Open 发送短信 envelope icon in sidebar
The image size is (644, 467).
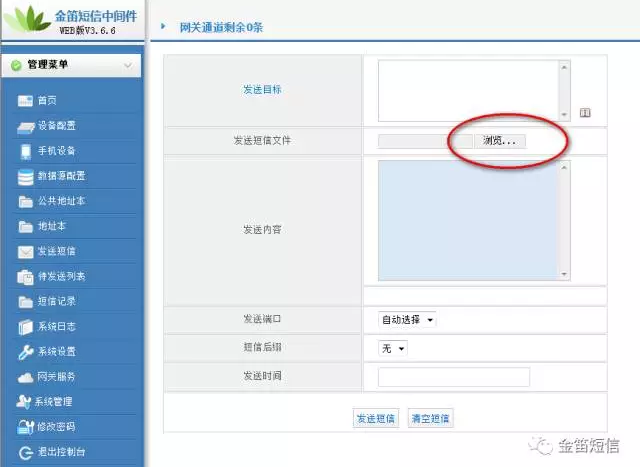coord(26,251)
